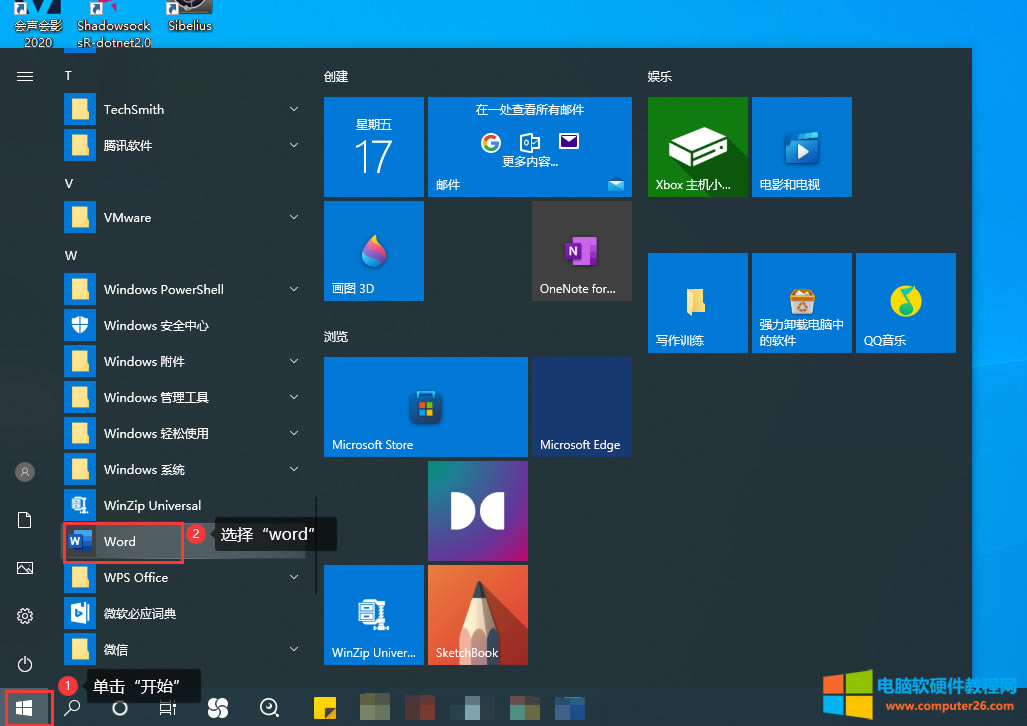Launch the SketchBook tile

[477, 615]
